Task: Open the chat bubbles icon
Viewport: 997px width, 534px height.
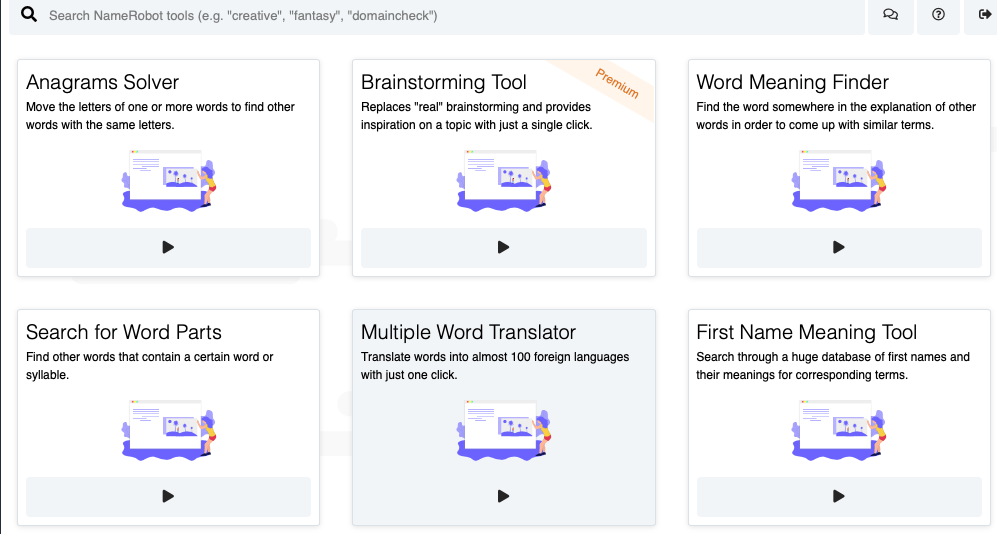Action: click(x=890, y=15)
